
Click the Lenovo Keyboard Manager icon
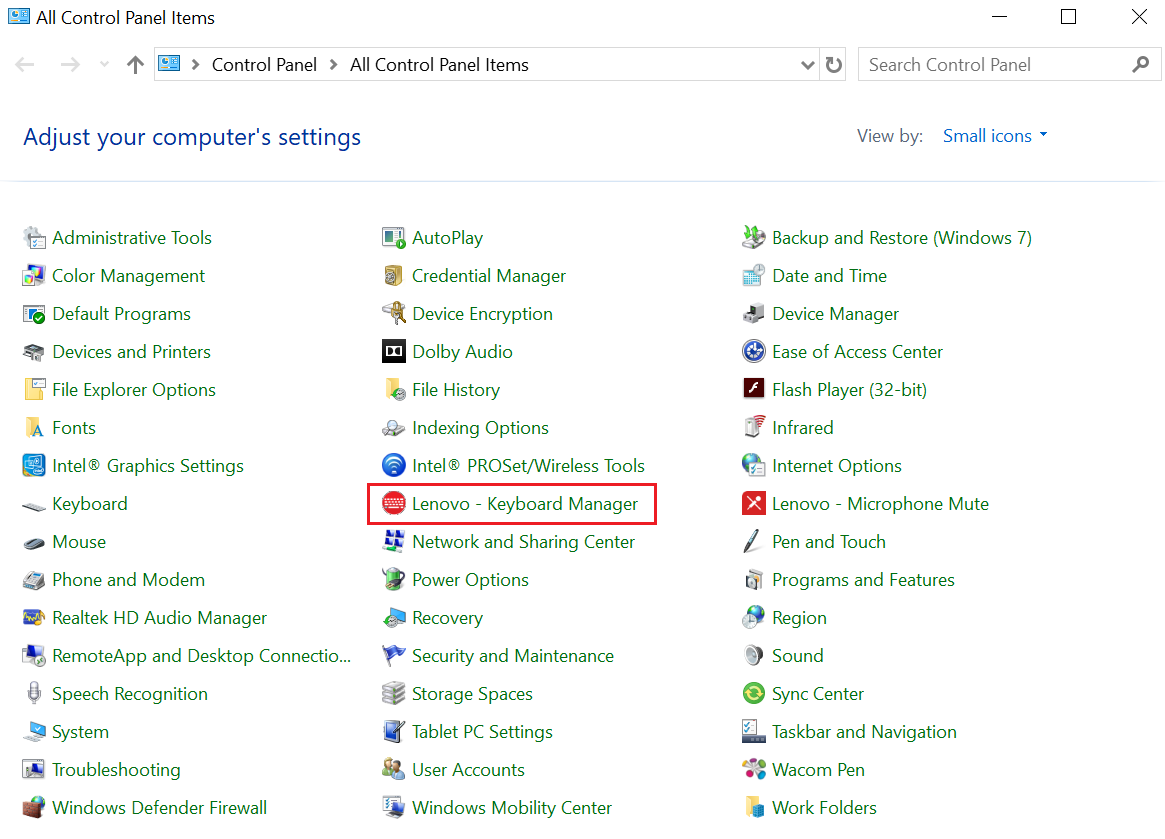point(394,504)
